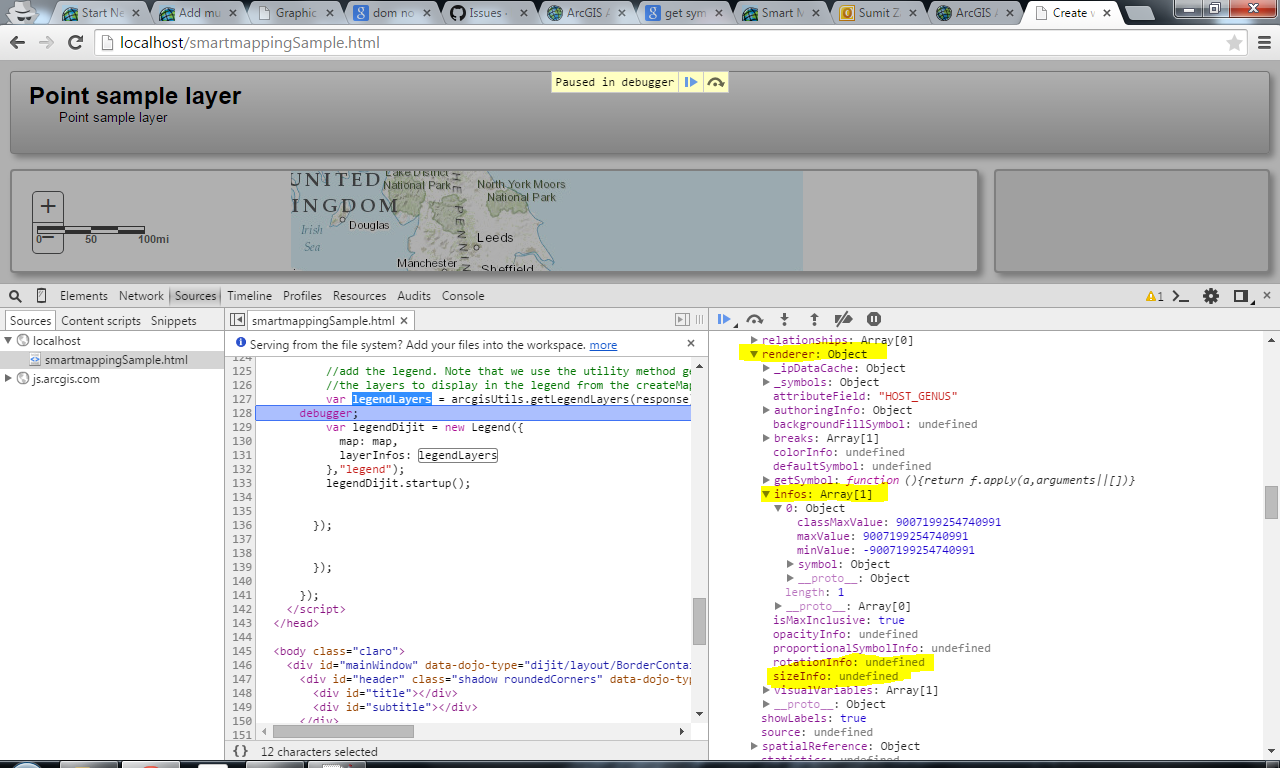Click line number 128 gutter
The width and height of the screenshot is (1280, 768).
pos(243,413)
